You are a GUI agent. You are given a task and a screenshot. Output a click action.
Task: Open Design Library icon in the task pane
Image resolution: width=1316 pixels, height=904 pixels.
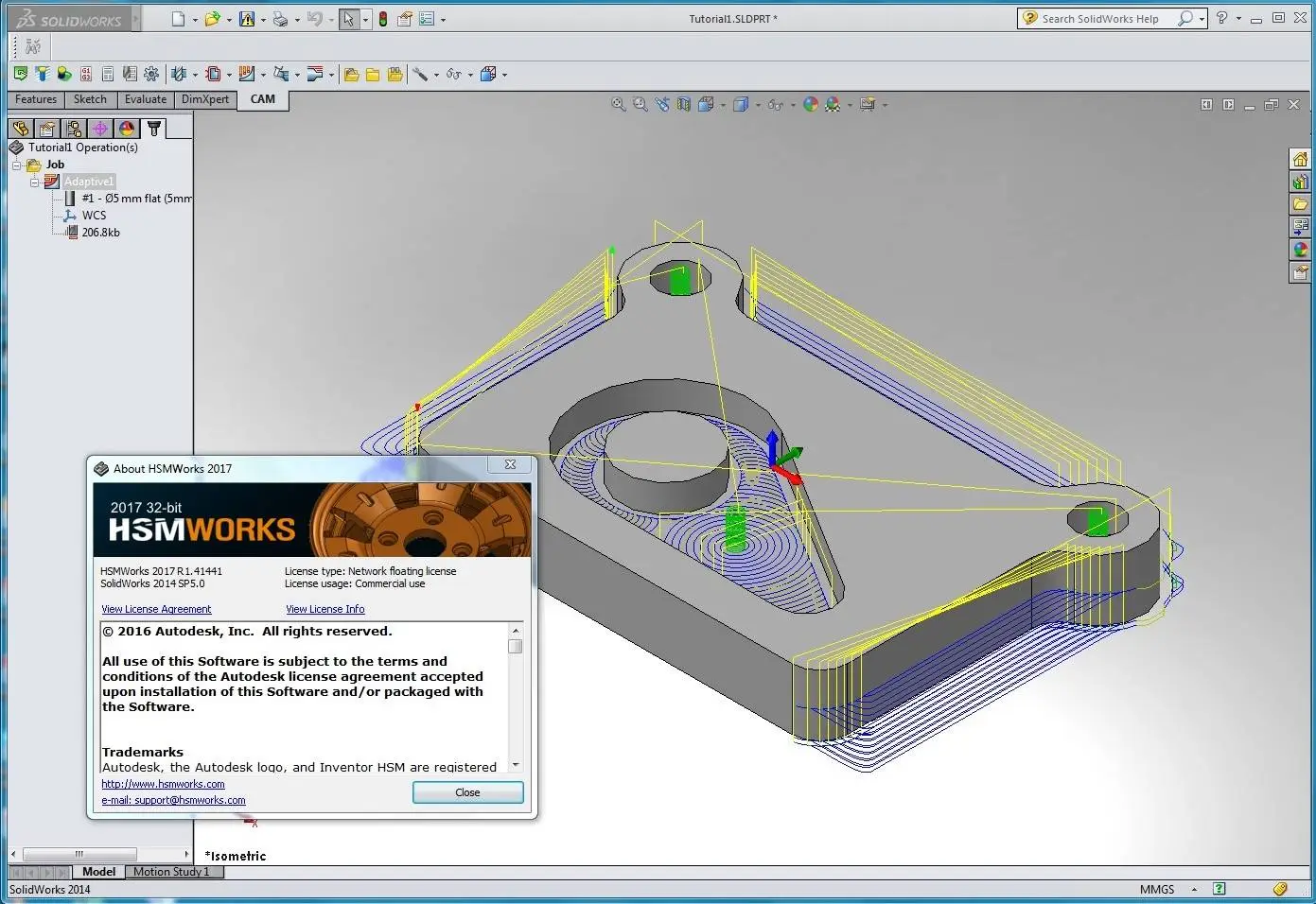pyautogui.click(x=1301, y=182)
